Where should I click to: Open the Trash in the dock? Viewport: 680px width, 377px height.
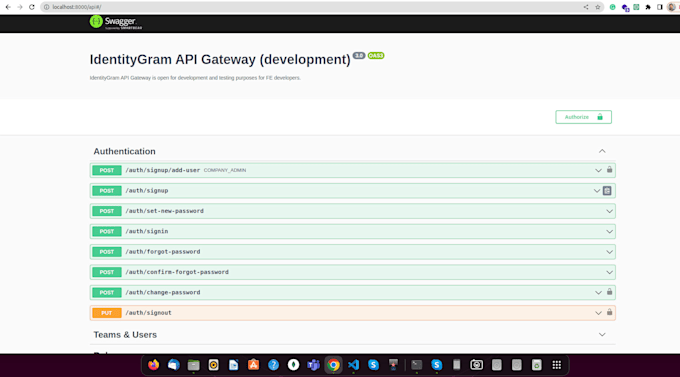coord(536,365)
